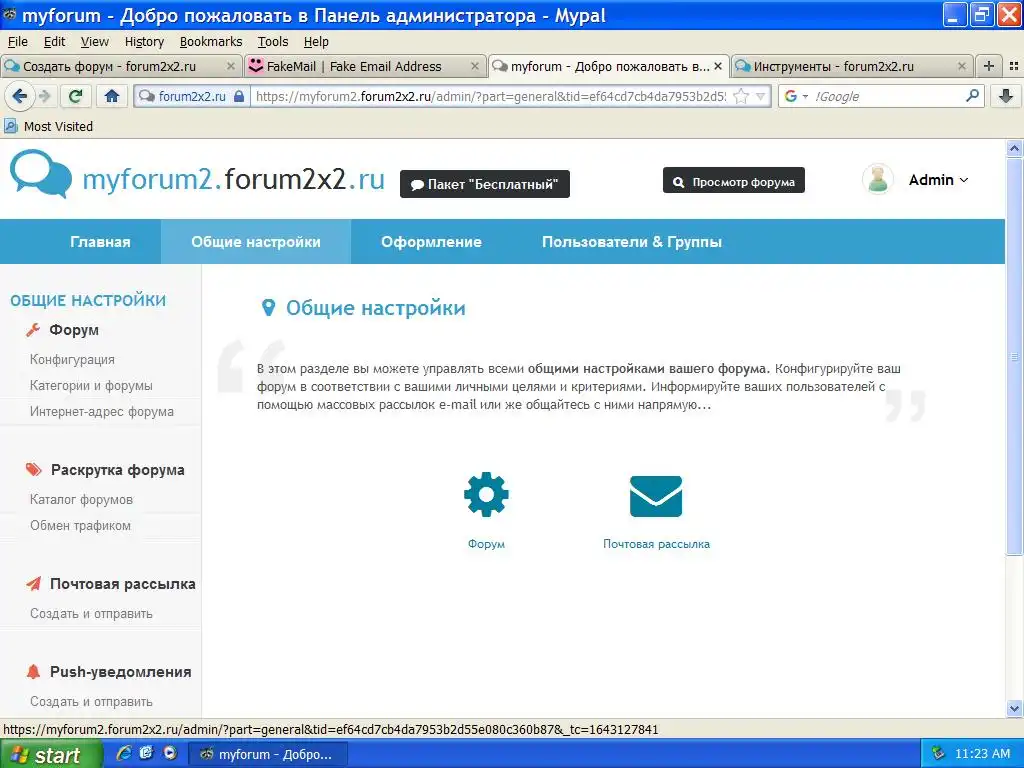
Task: Click the tags icon beside Раскрутка форума
Action: pyautogui.click(x=33, y=470)
